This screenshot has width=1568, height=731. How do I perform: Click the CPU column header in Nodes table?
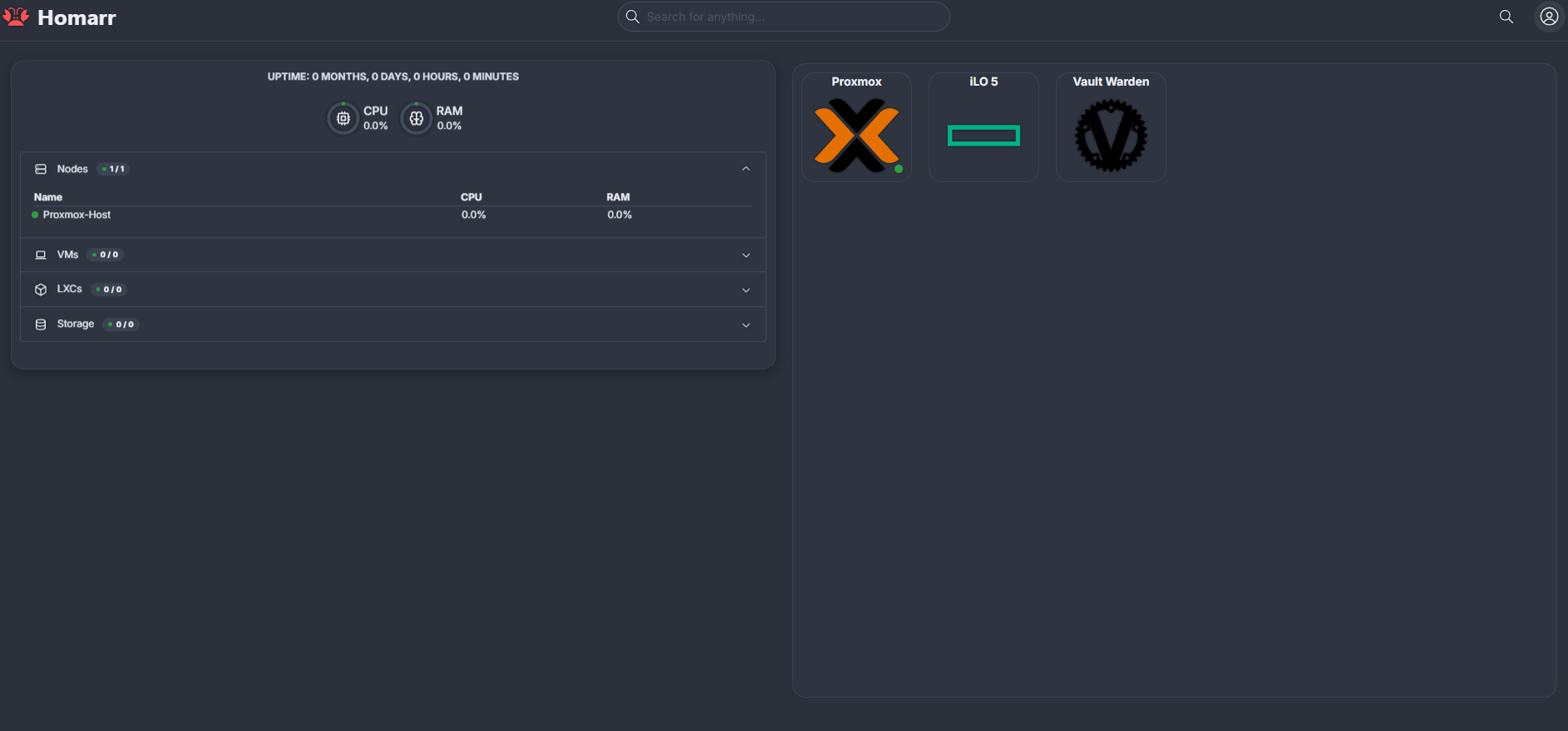click(471, 197)
